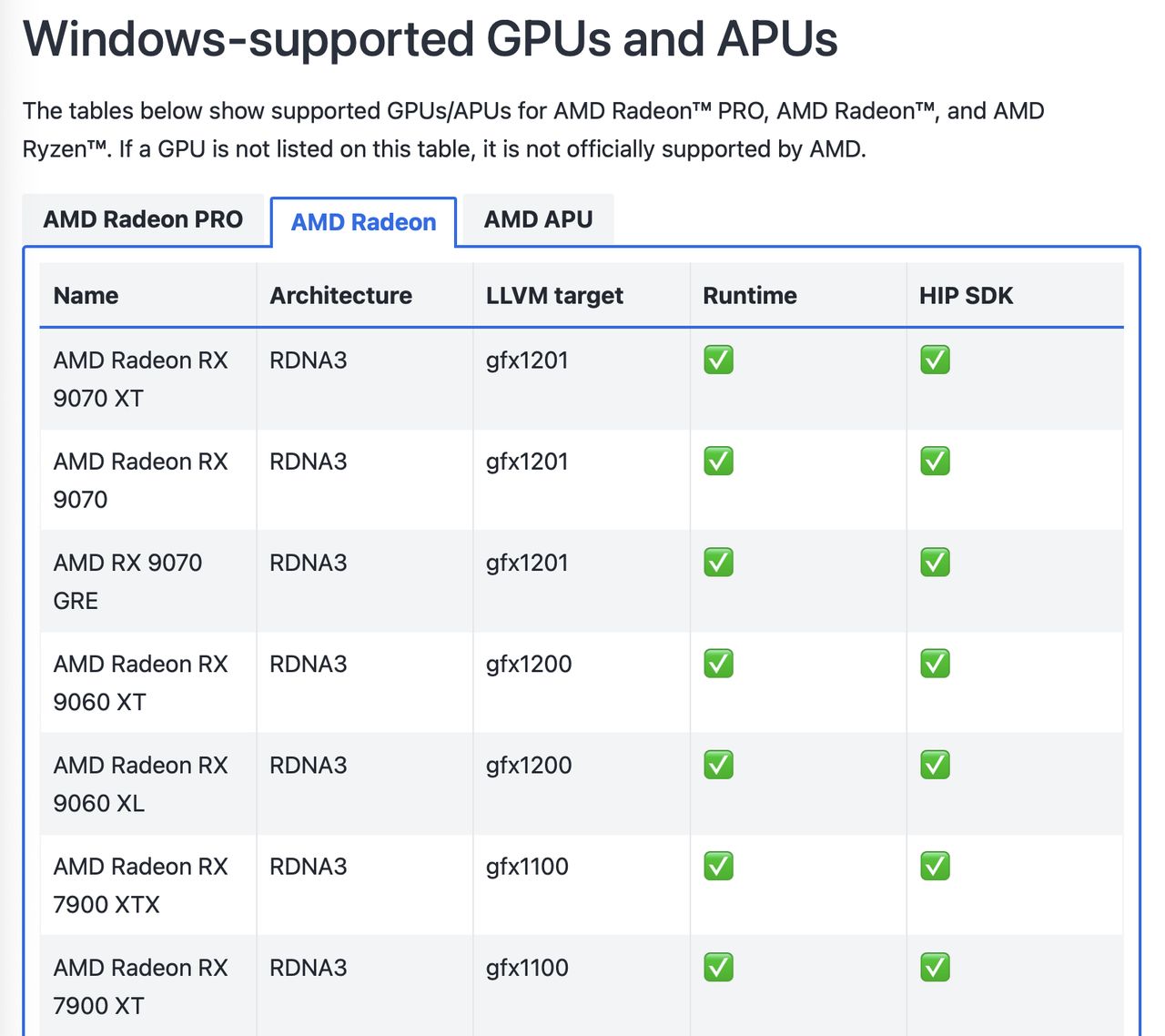Click the Architecture column header

point(340,295)
